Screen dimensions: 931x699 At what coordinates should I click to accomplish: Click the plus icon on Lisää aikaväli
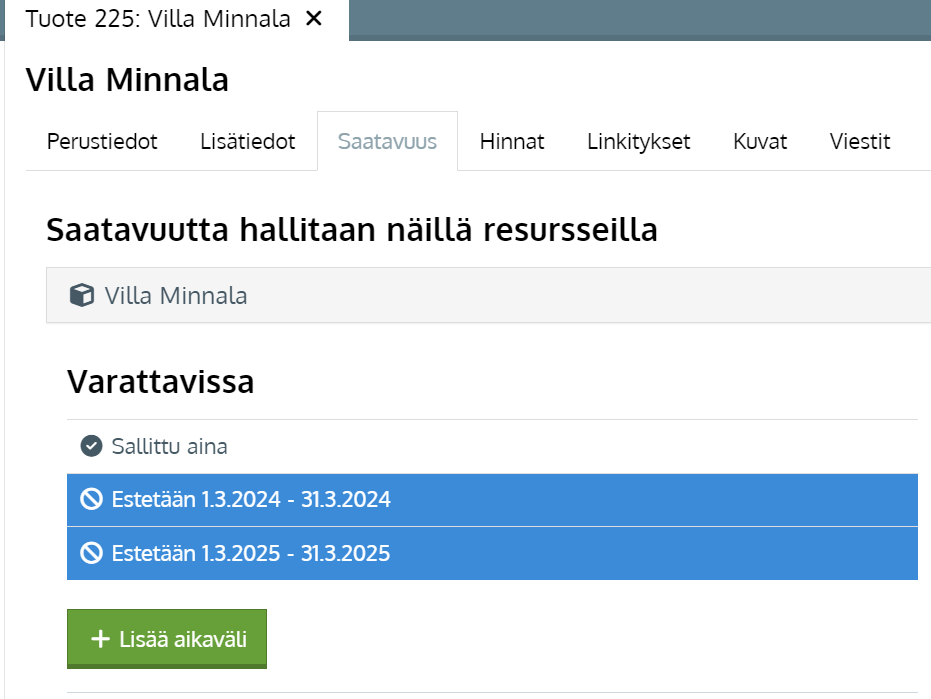pyautogui.click(x=99, y=639)
